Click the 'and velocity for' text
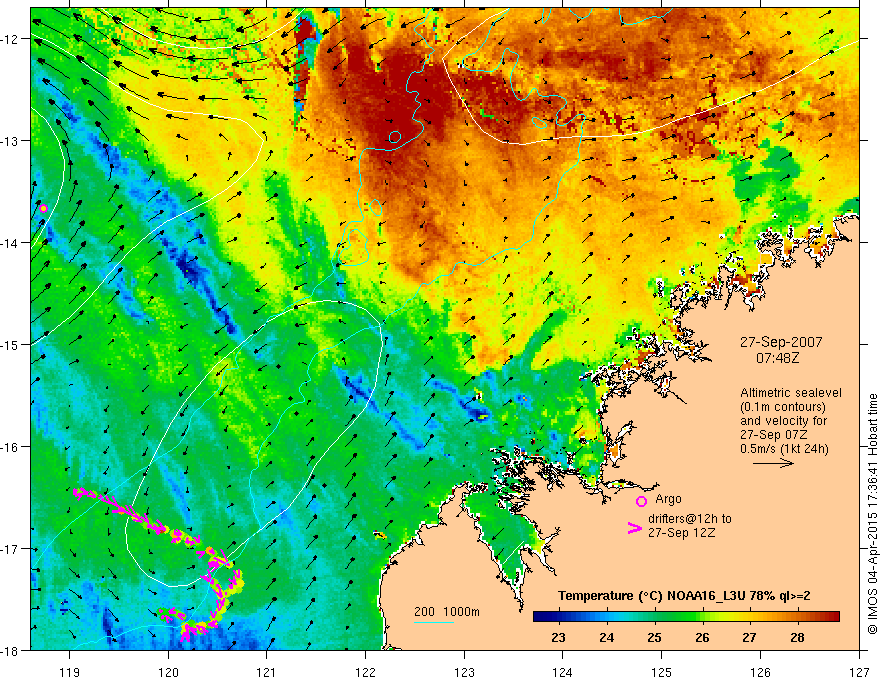880x680 pixels. pyautogui.click(x=783, y=421)
